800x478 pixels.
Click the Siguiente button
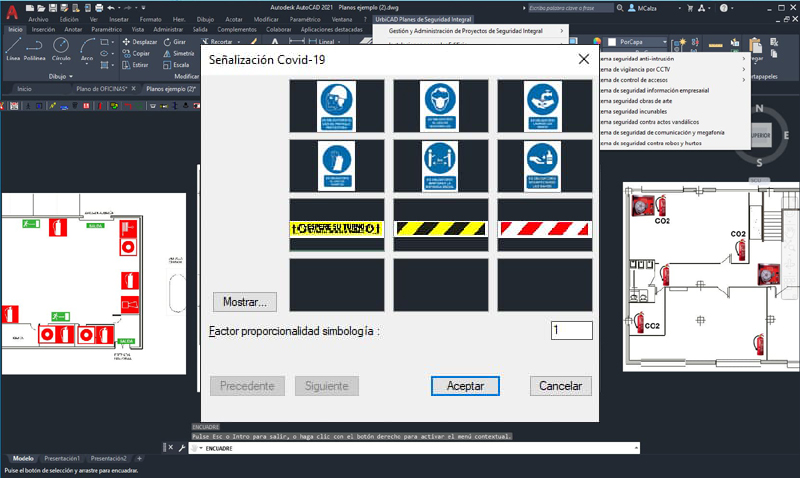pyautogui.click(x=327, y=386)
